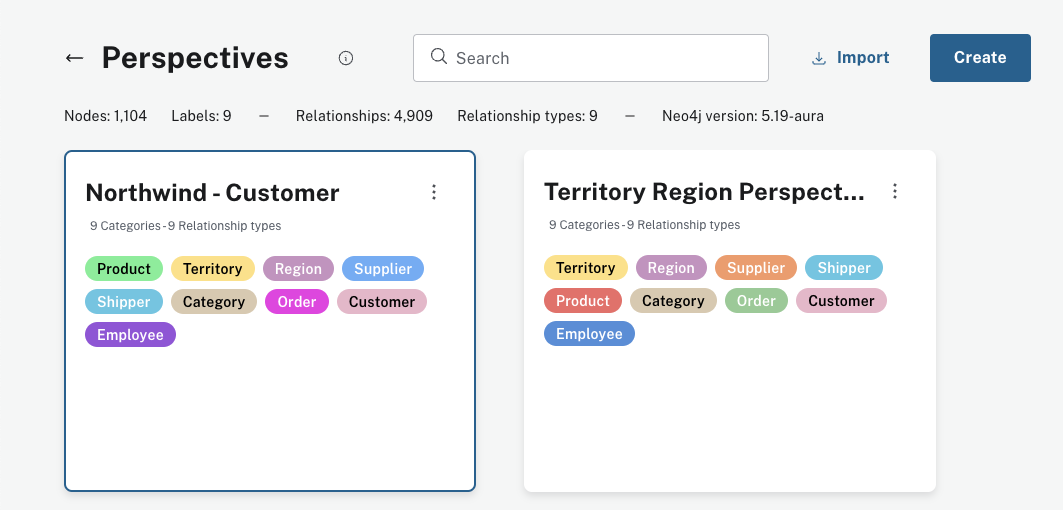
Task: Click the Import download icon
Action: 819,58
